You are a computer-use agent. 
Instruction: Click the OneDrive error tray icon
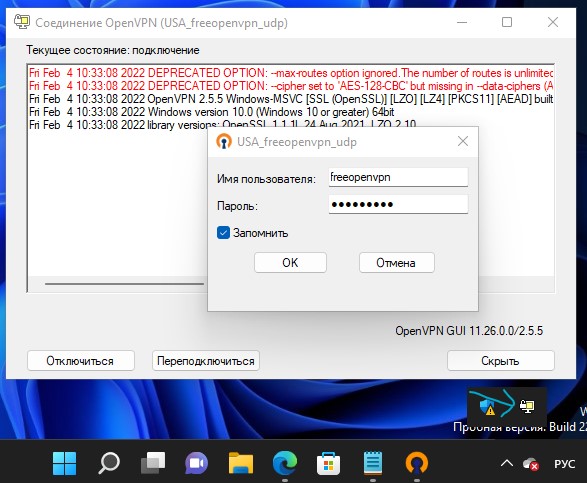(531, 464)
